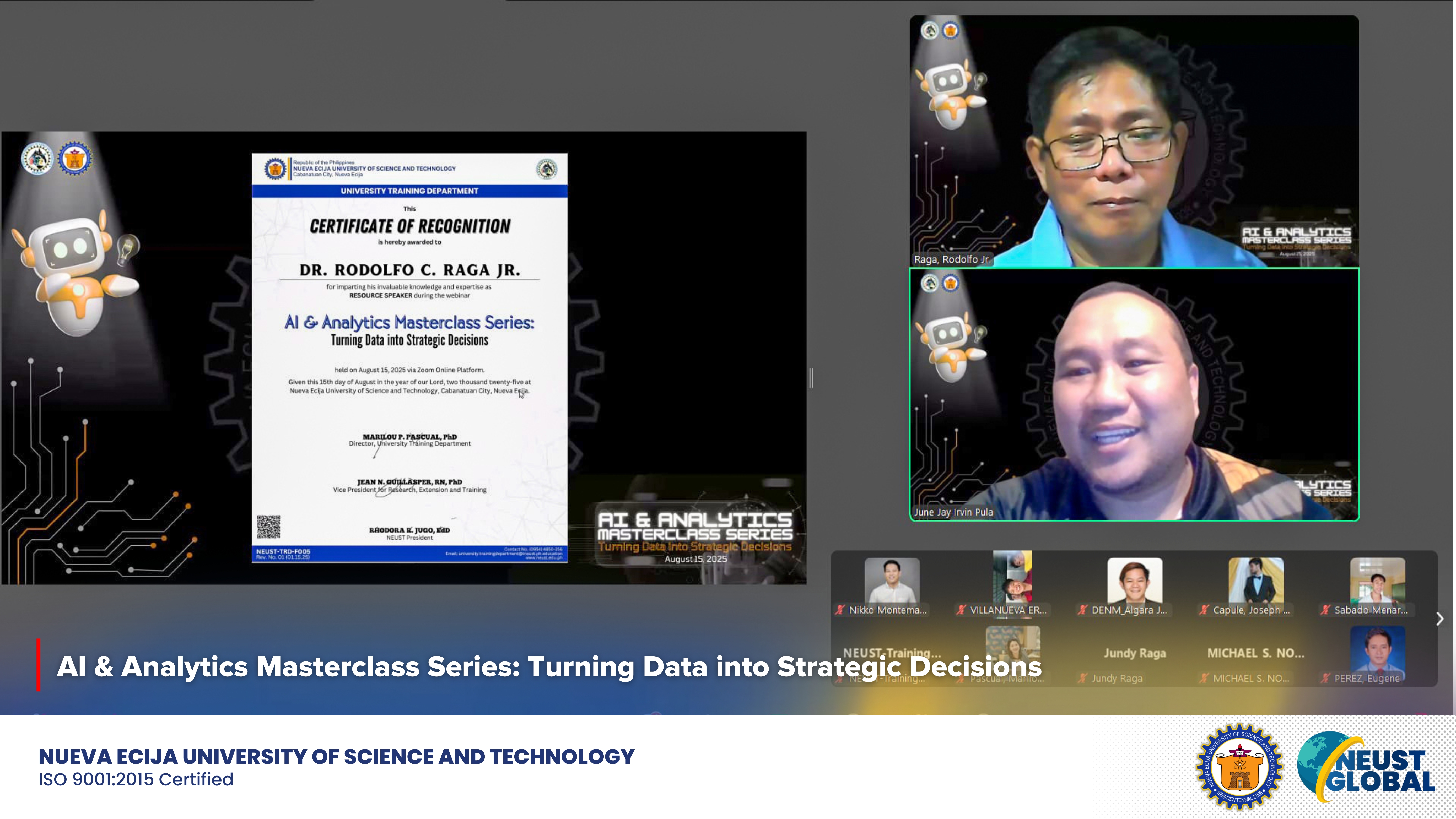This screenshot has width=1456, height=819.
Task: Click first round logo at slide top-left
Action: pyautogui.click(x=37, y=158)
